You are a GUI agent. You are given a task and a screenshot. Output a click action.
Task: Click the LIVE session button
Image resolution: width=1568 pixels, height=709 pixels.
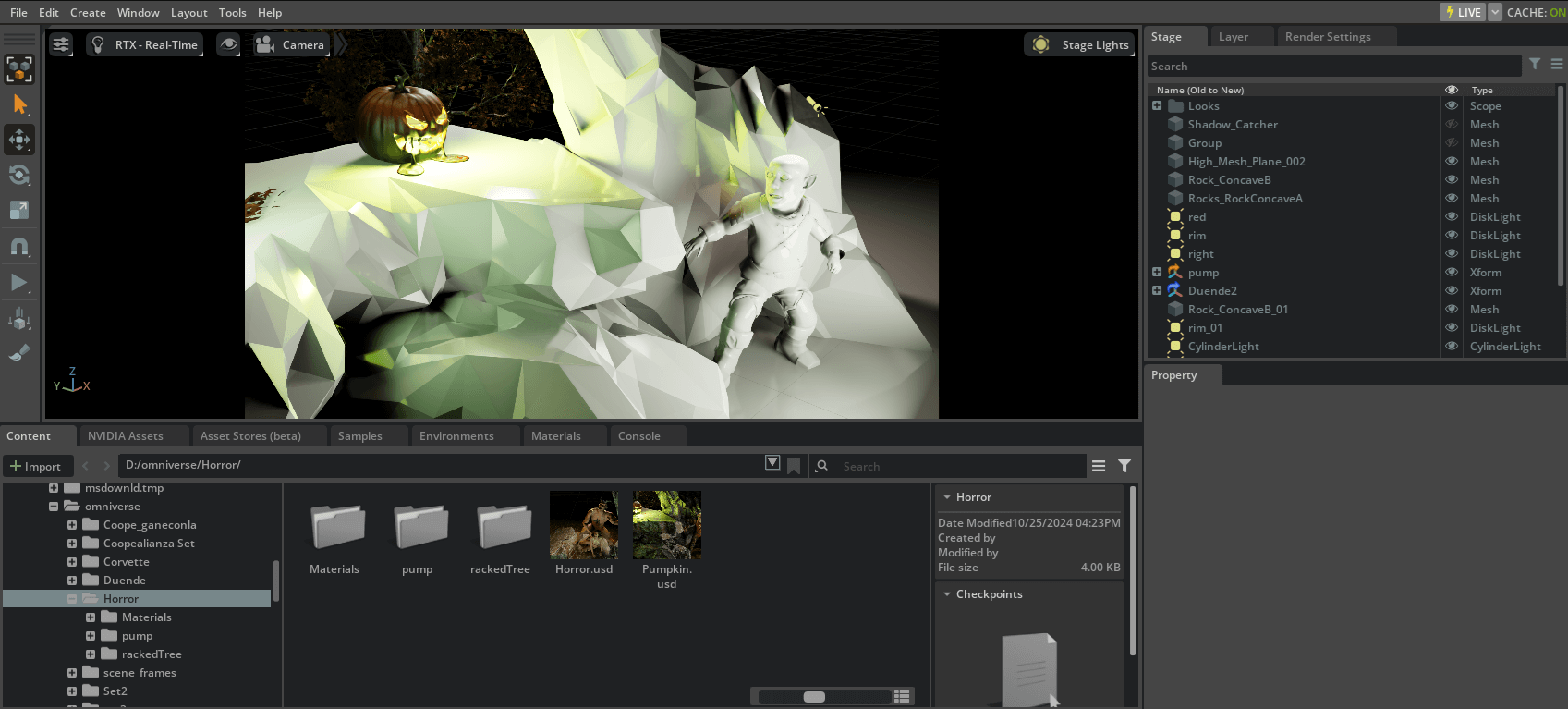(x=1463, y=12)
